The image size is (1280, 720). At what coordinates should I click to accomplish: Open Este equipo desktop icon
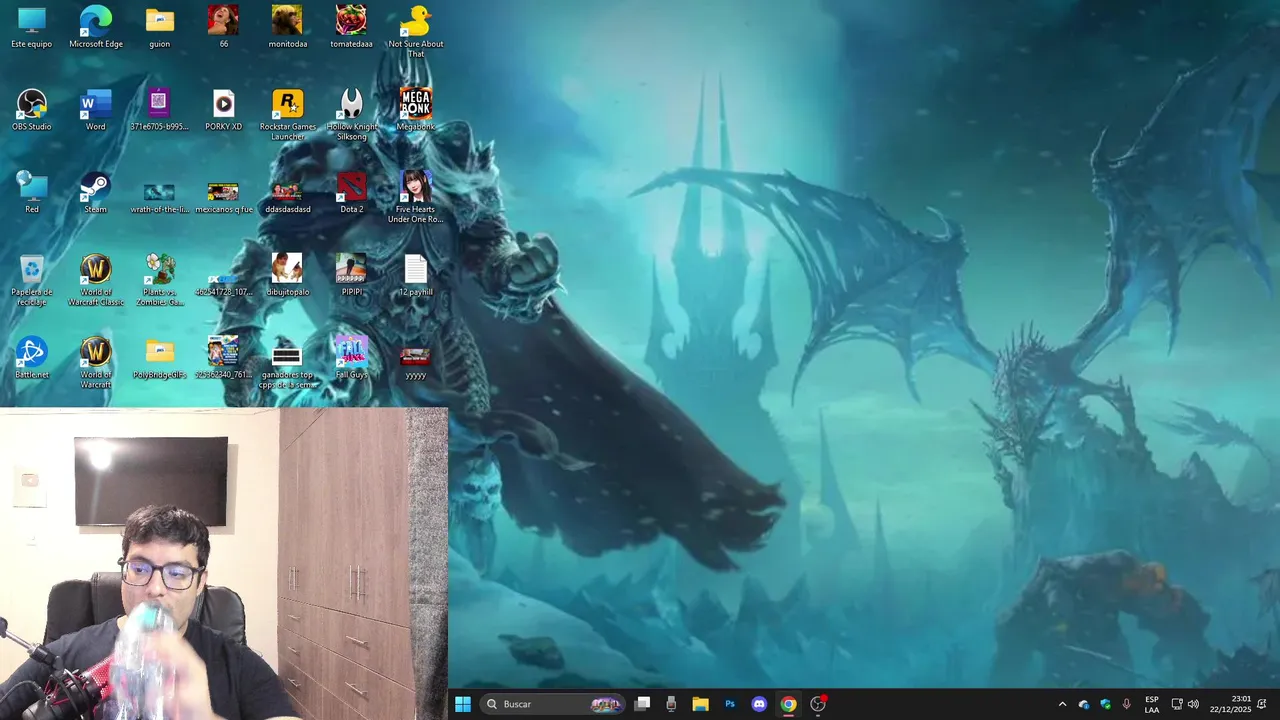coord(32,27)
